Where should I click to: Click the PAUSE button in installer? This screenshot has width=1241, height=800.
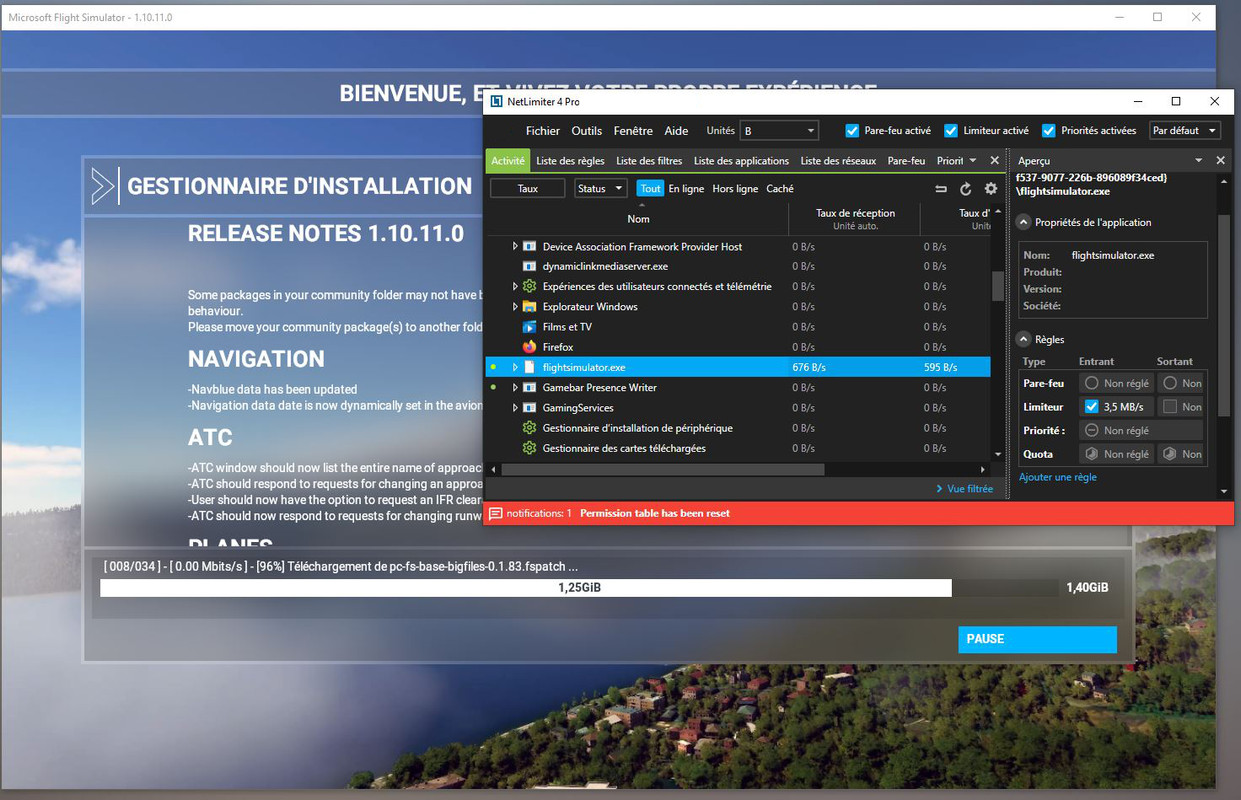pos(1037,639)
